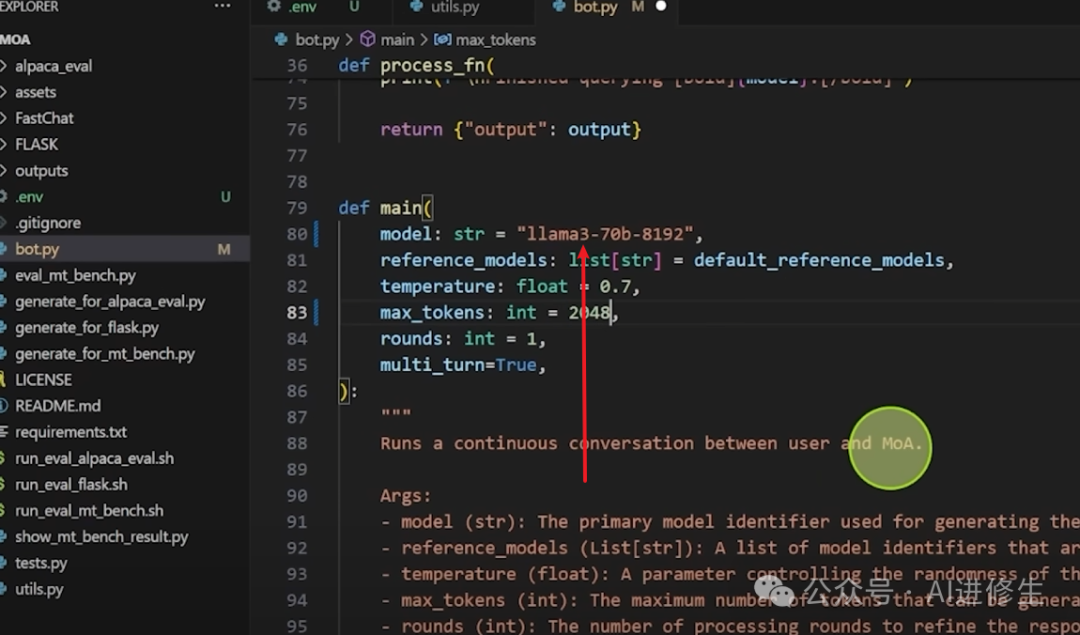Open generate_for_mt_bench.py file
Viewport: 1080px width, 635px height.
tap(105, 354)
